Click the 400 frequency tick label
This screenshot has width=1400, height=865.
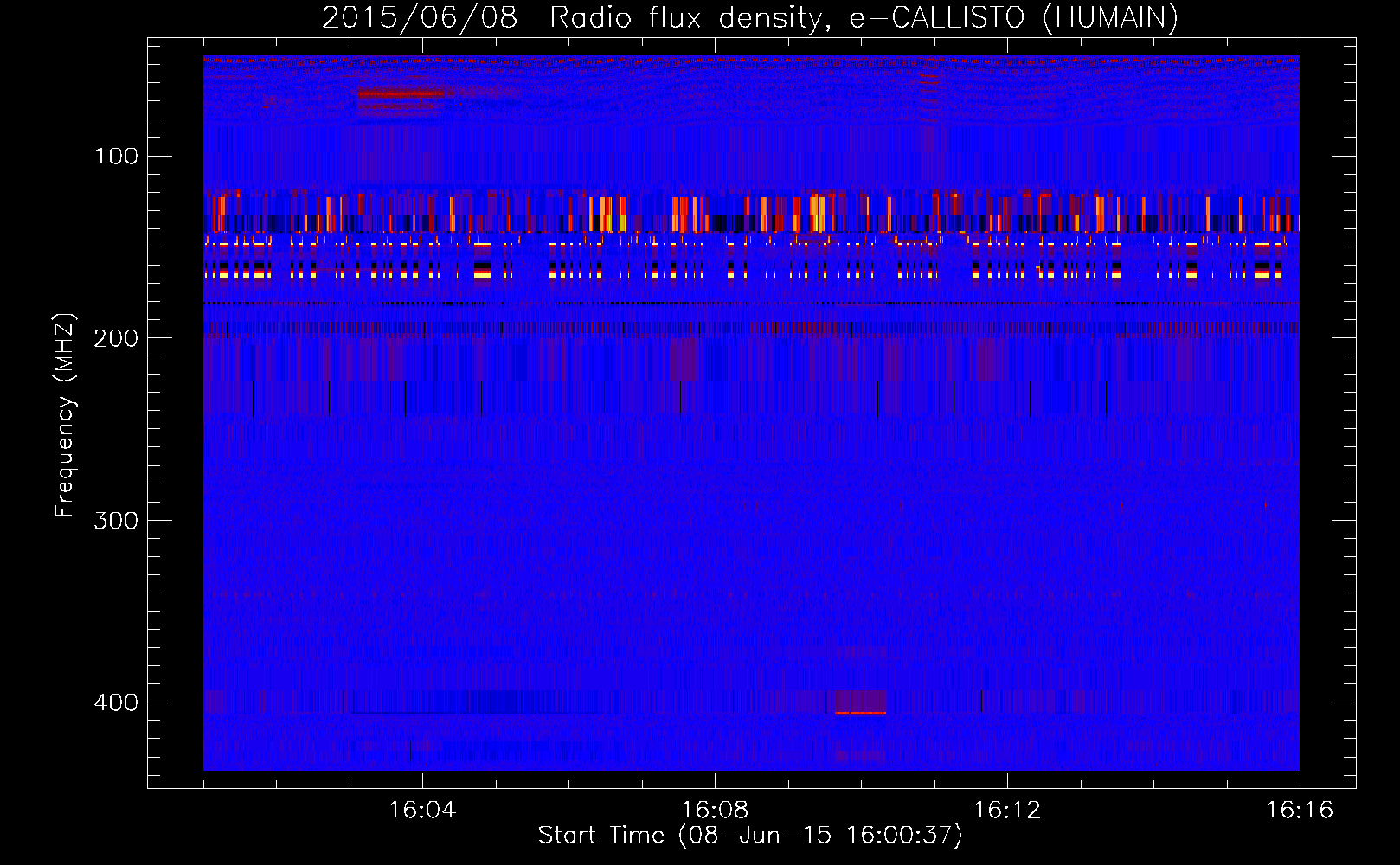(117, 702)
